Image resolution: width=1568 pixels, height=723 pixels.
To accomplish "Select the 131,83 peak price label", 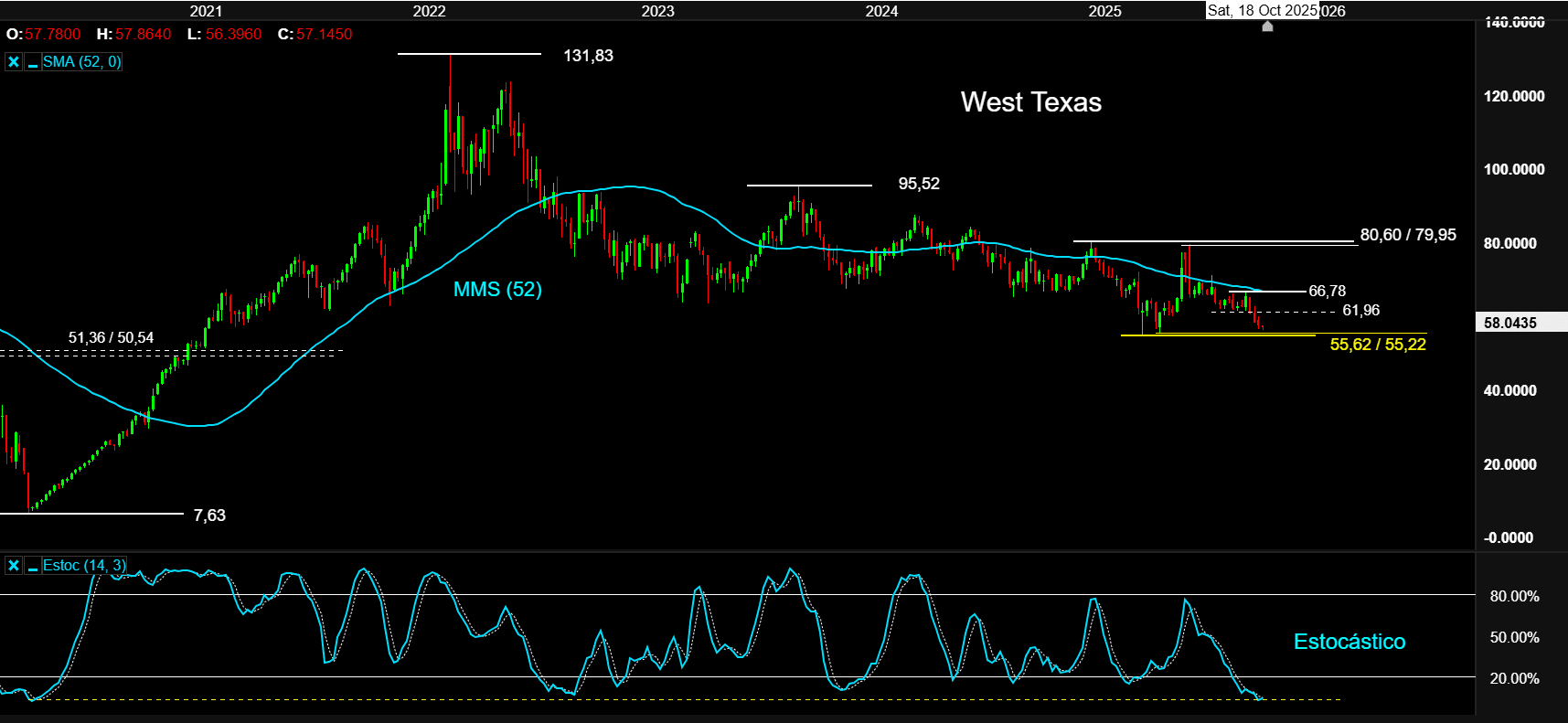I will (x=588, y=56).
